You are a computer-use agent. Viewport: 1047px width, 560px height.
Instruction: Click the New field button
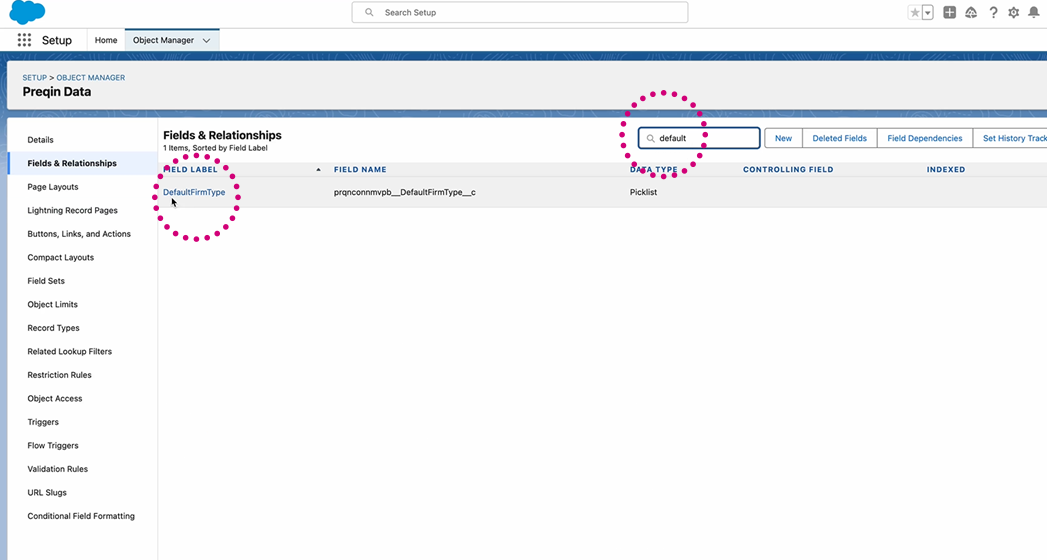tap(783, 138)
